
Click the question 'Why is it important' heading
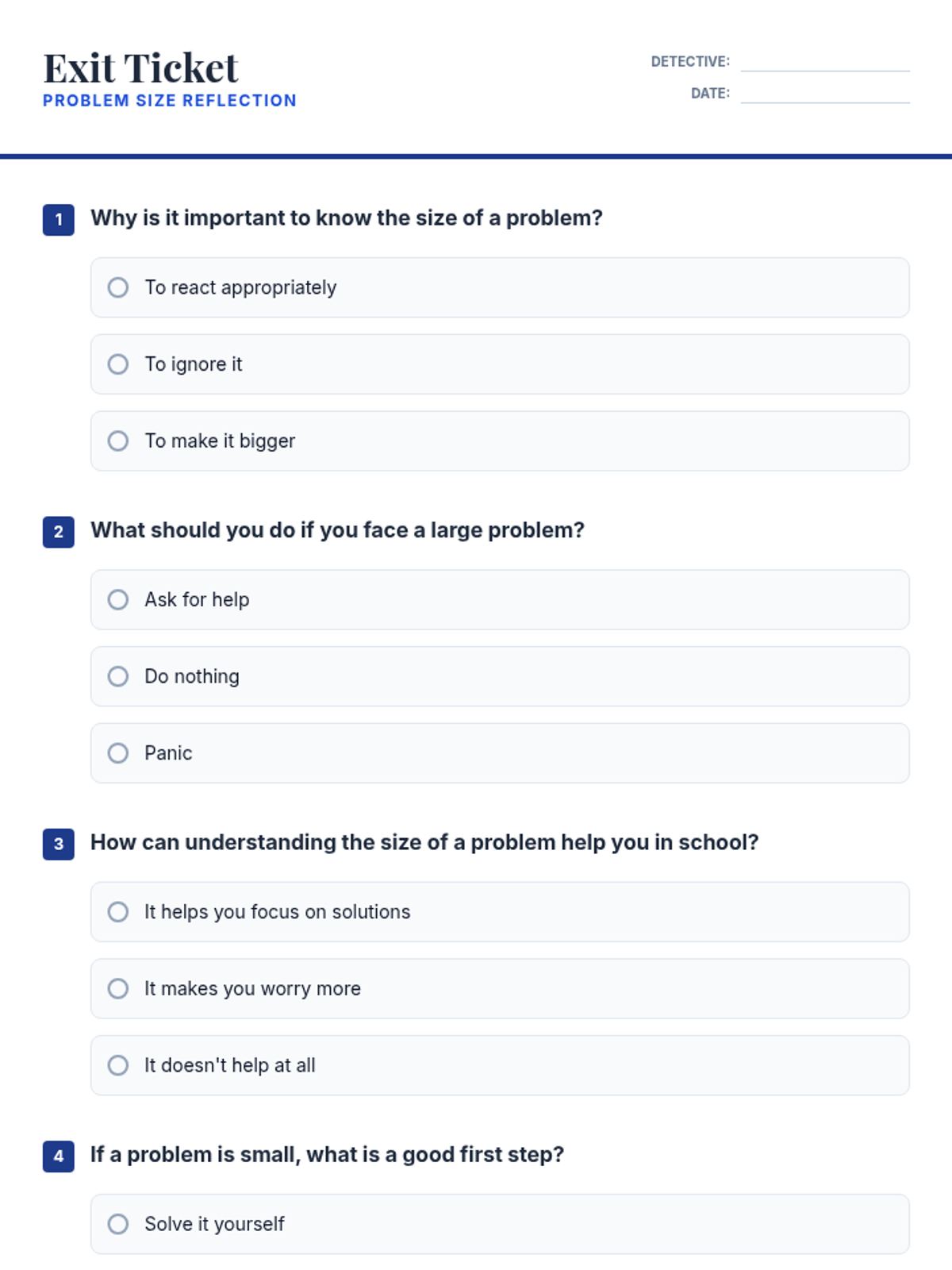[x=346, y=218]
